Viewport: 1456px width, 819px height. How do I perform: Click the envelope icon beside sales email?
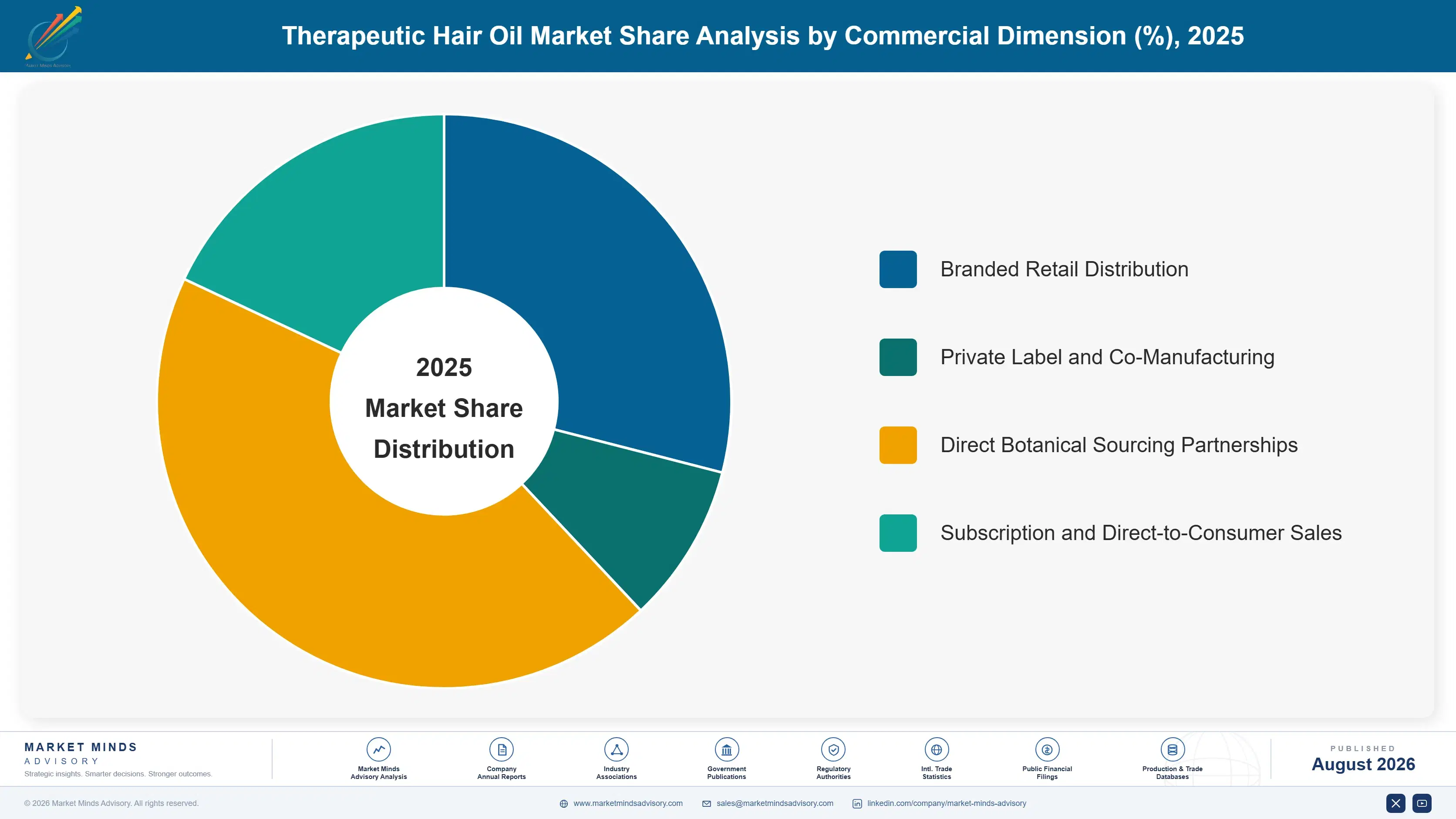[x=707, y=804]
